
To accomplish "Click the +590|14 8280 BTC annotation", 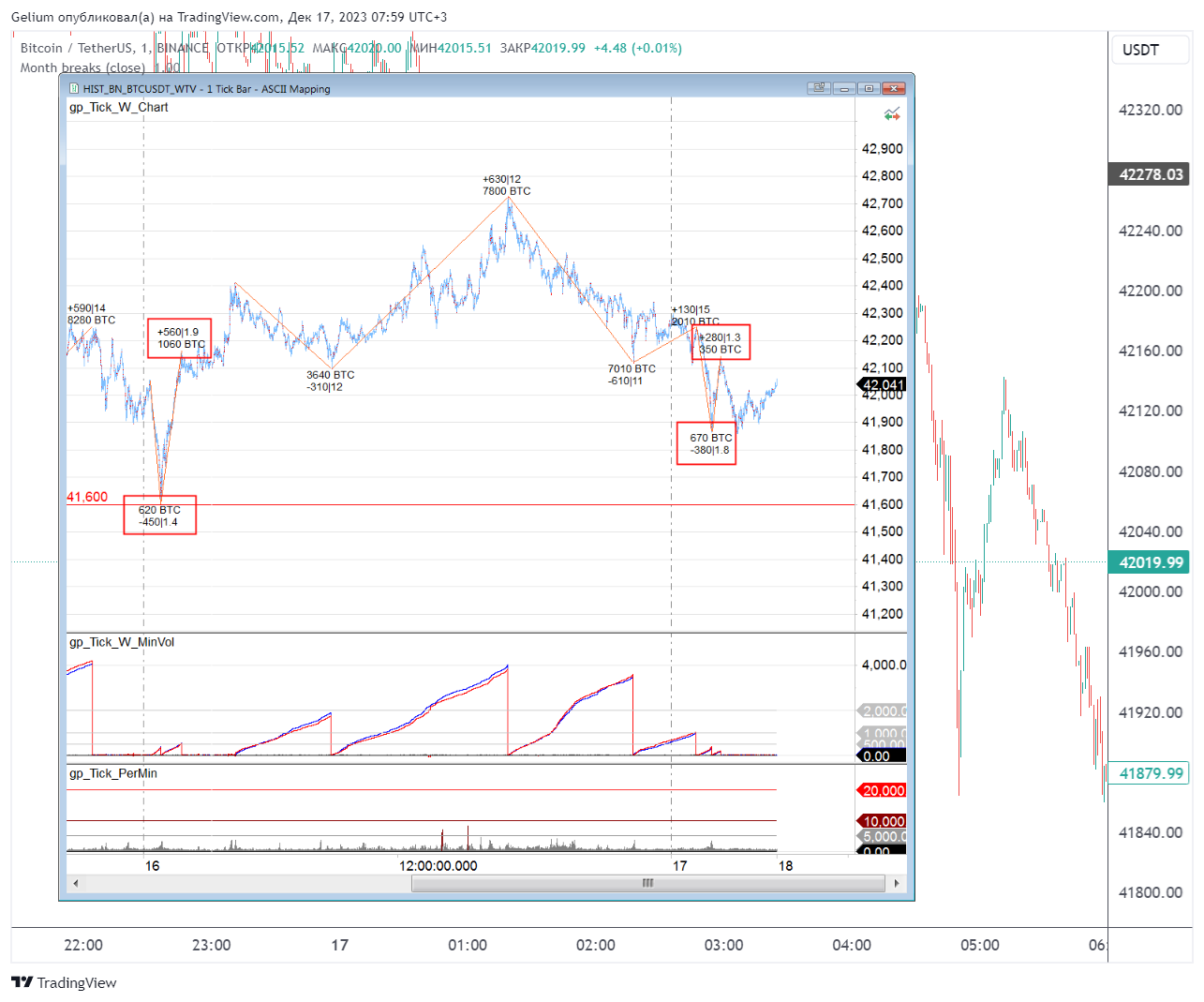I will (92, 314).
